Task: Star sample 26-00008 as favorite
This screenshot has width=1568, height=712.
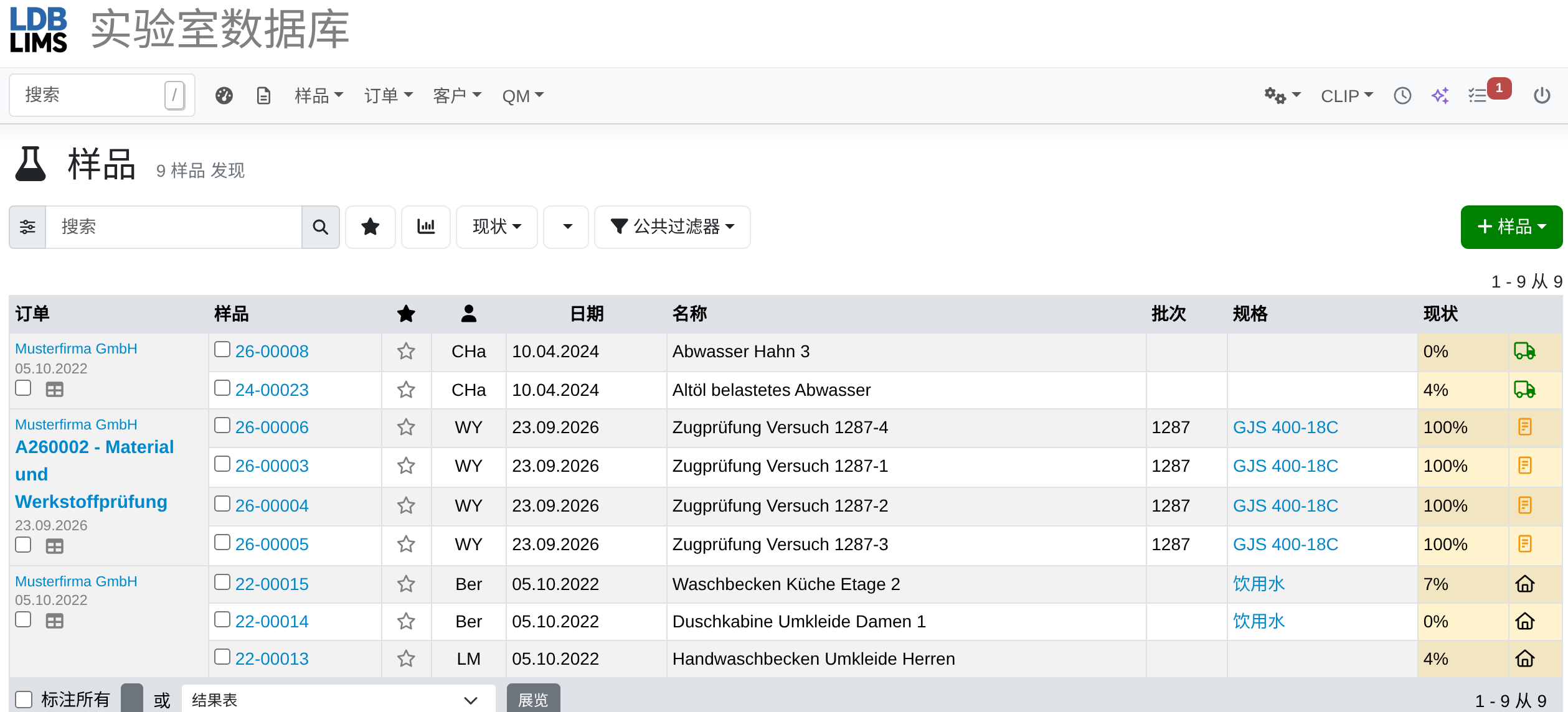Action: 406,352
